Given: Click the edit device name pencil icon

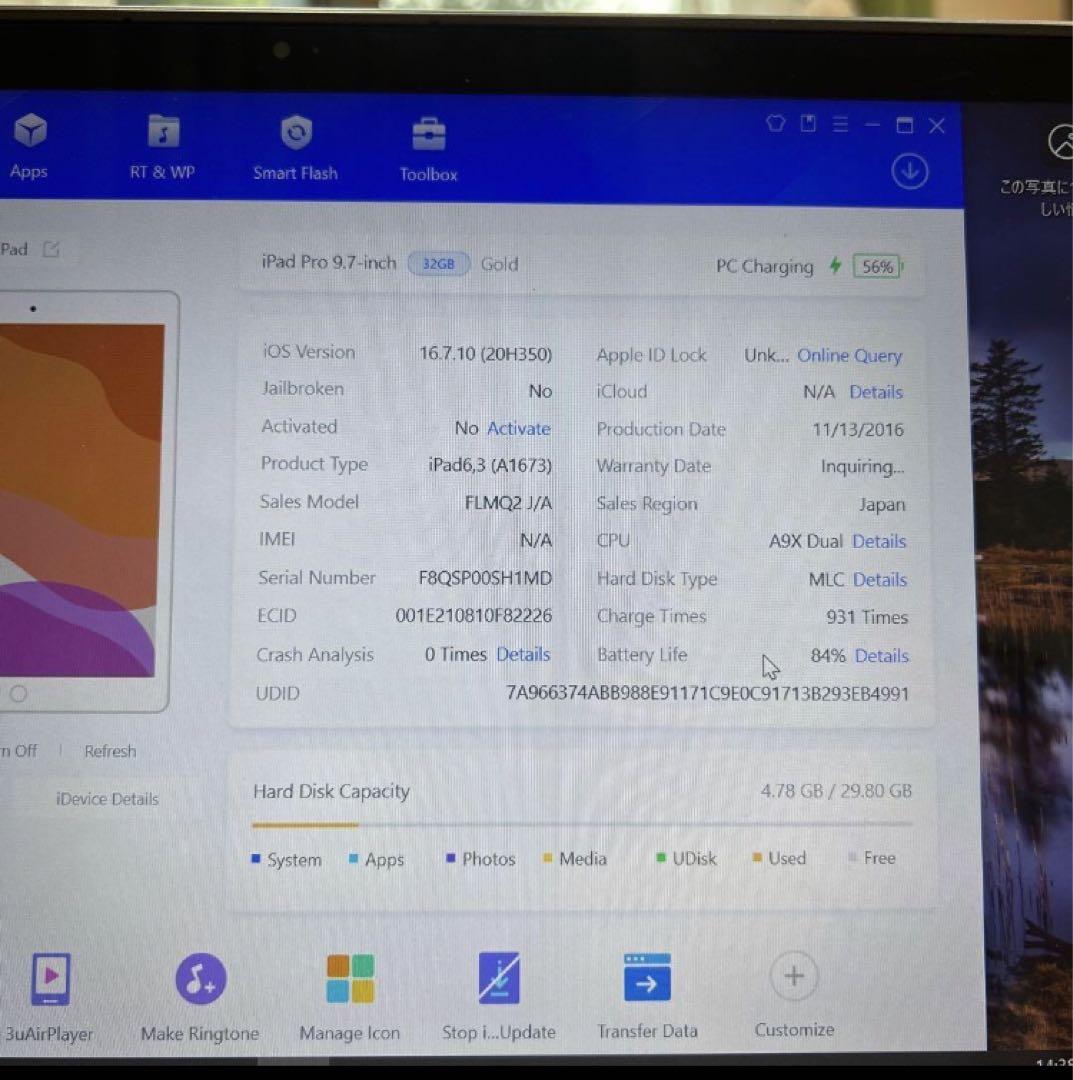Looking at the screenshot, I should 51,249.
